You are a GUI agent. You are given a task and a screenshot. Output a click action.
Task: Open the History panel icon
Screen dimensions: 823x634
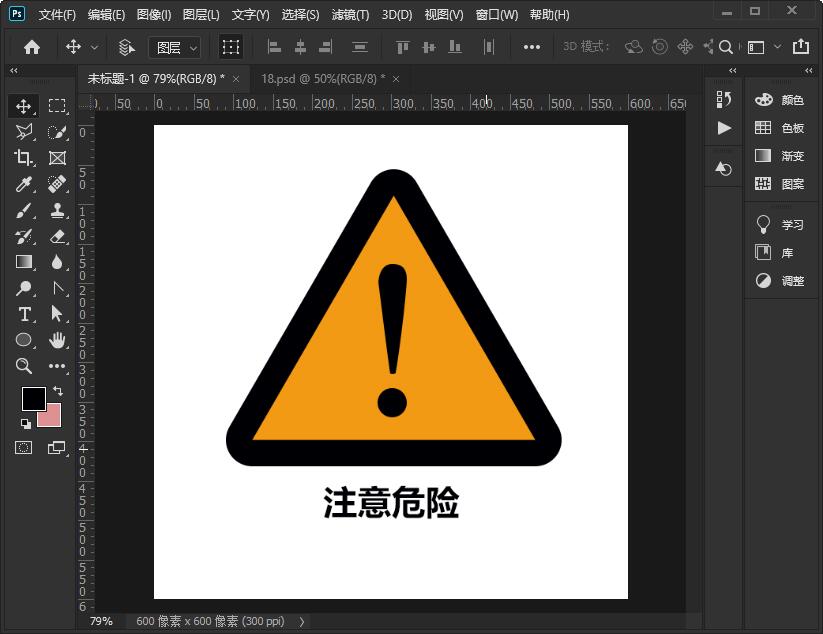(x=724, y=99)
